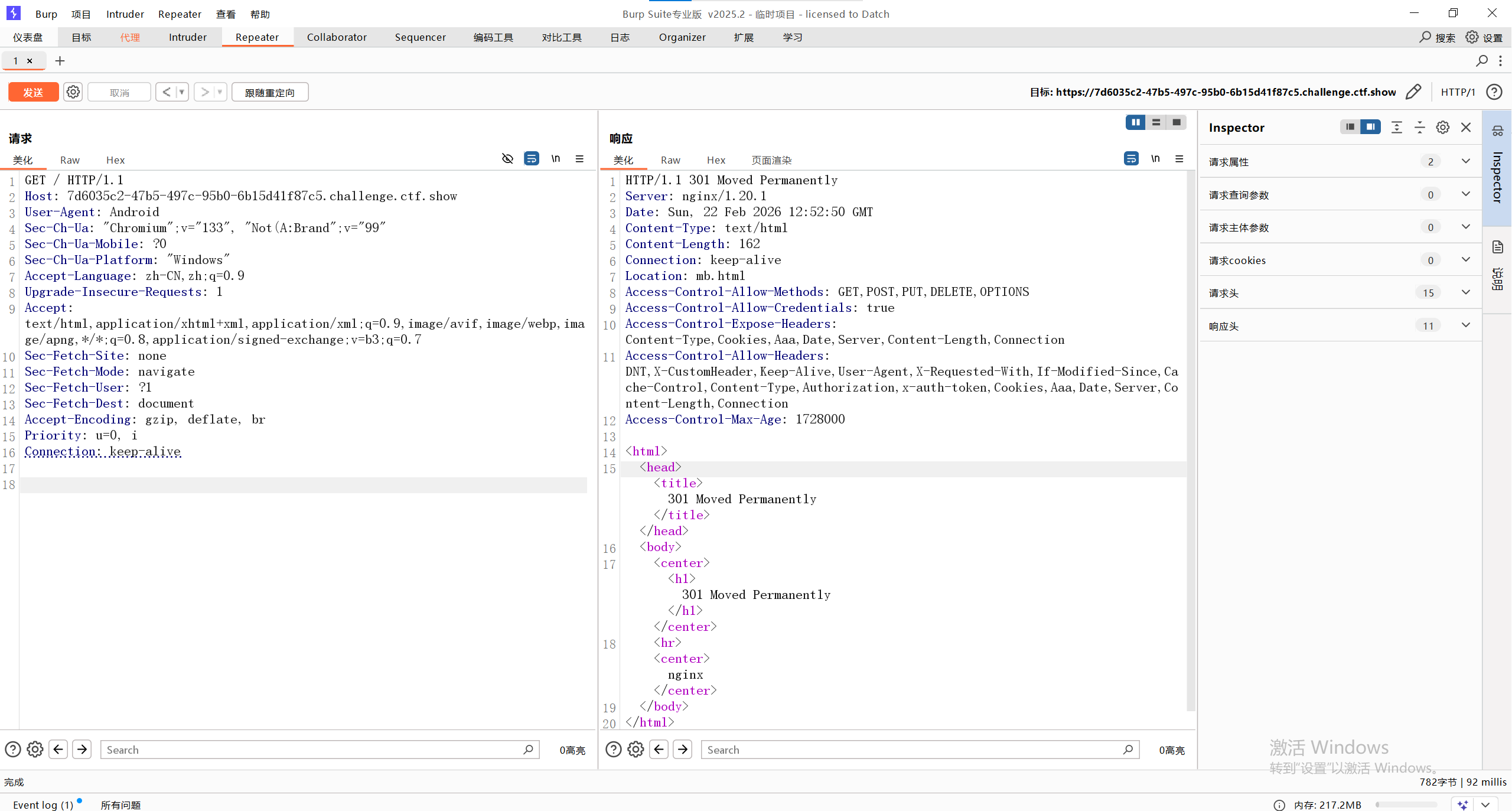
Task: Expand the 请求头 request headers section
Action: pos(1465,292)
